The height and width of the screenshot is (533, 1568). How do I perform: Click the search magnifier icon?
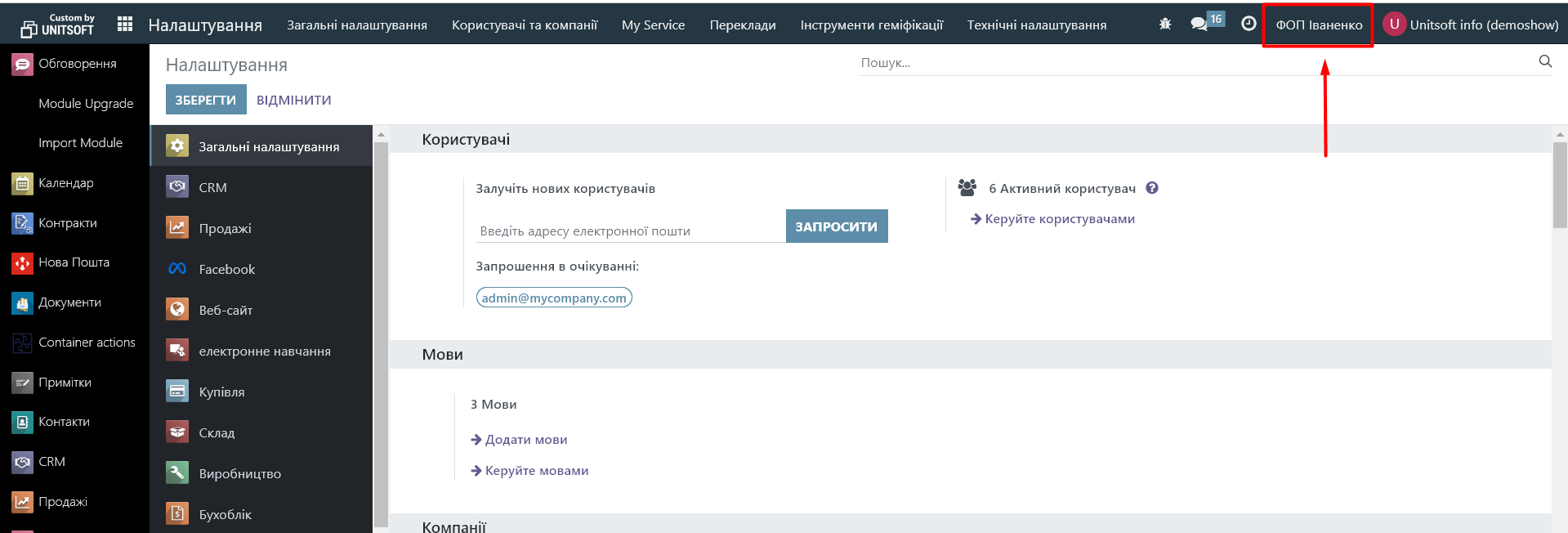tap(1545, 61)
